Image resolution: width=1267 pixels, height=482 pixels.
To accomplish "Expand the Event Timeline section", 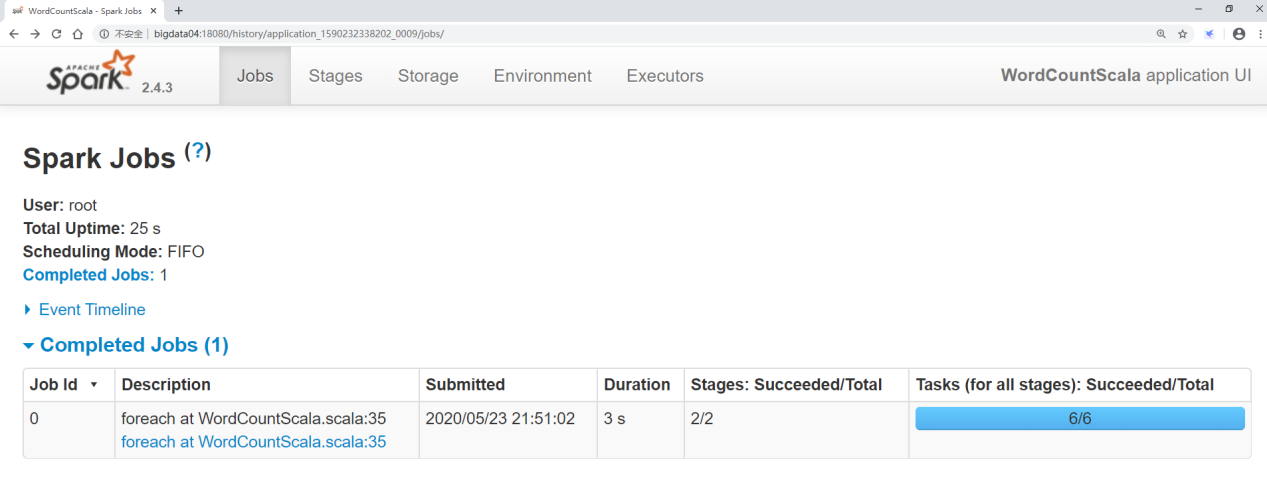I will [x=91, y=310].
